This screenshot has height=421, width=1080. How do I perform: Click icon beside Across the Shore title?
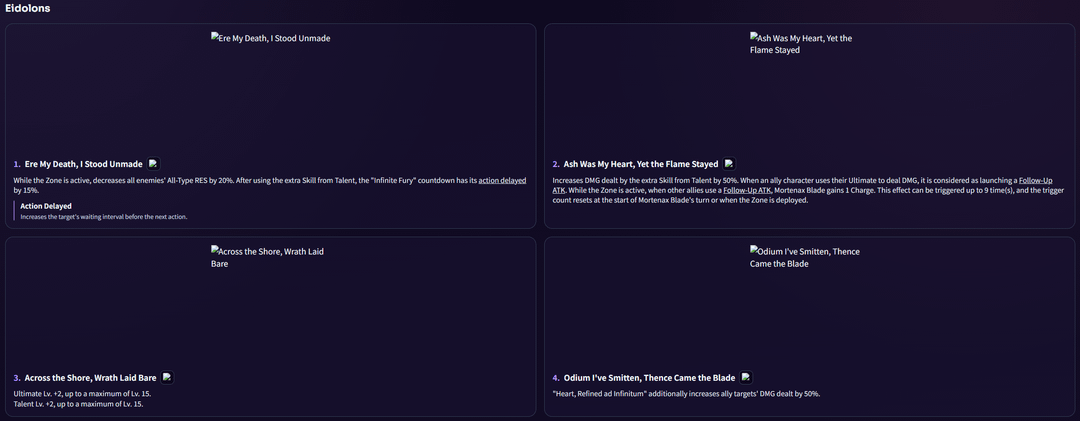(167, 377)
